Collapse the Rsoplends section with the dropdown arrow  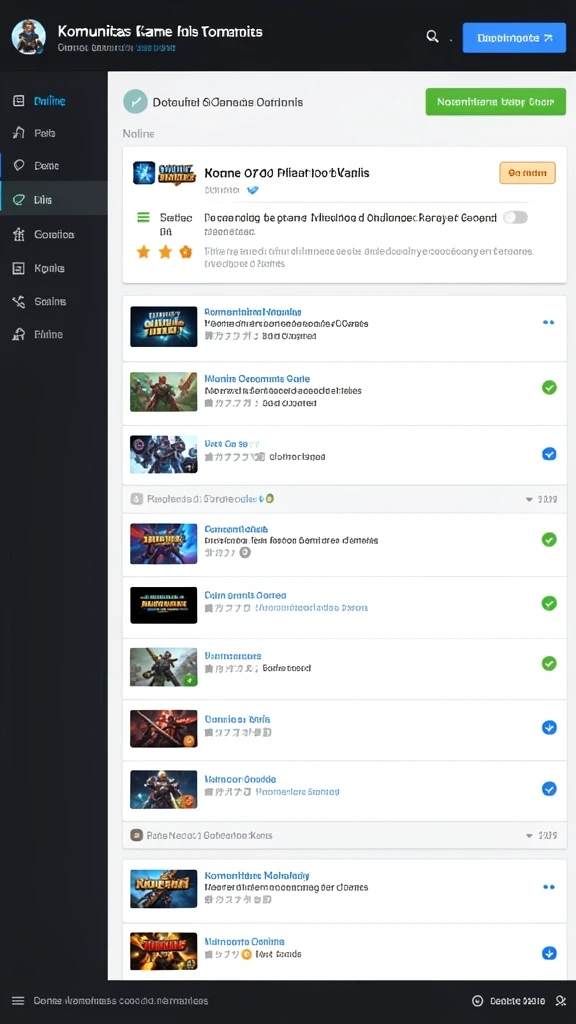[x=529, y=500]
